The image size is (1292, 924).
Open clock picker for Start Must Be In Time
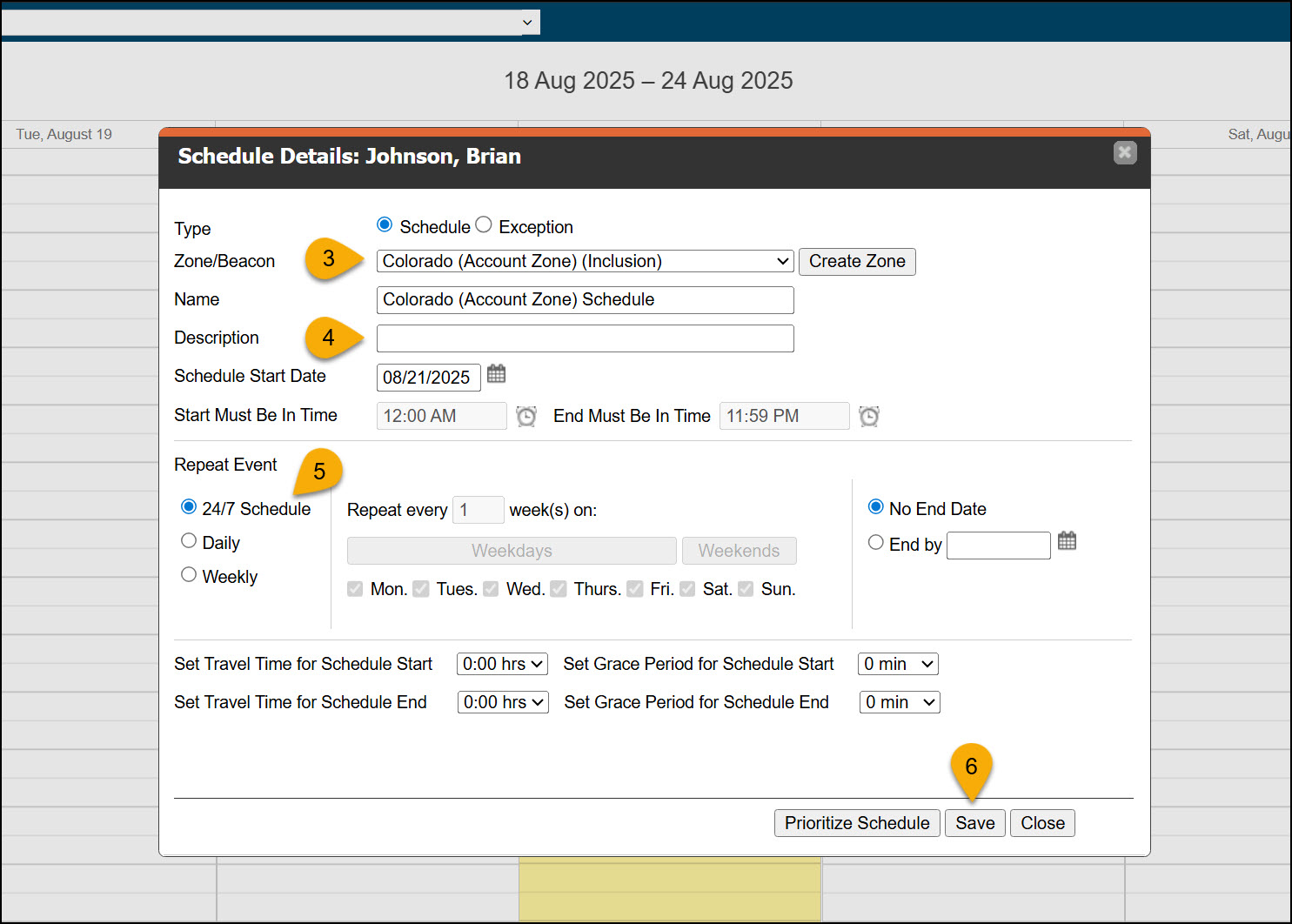(526, 417)
